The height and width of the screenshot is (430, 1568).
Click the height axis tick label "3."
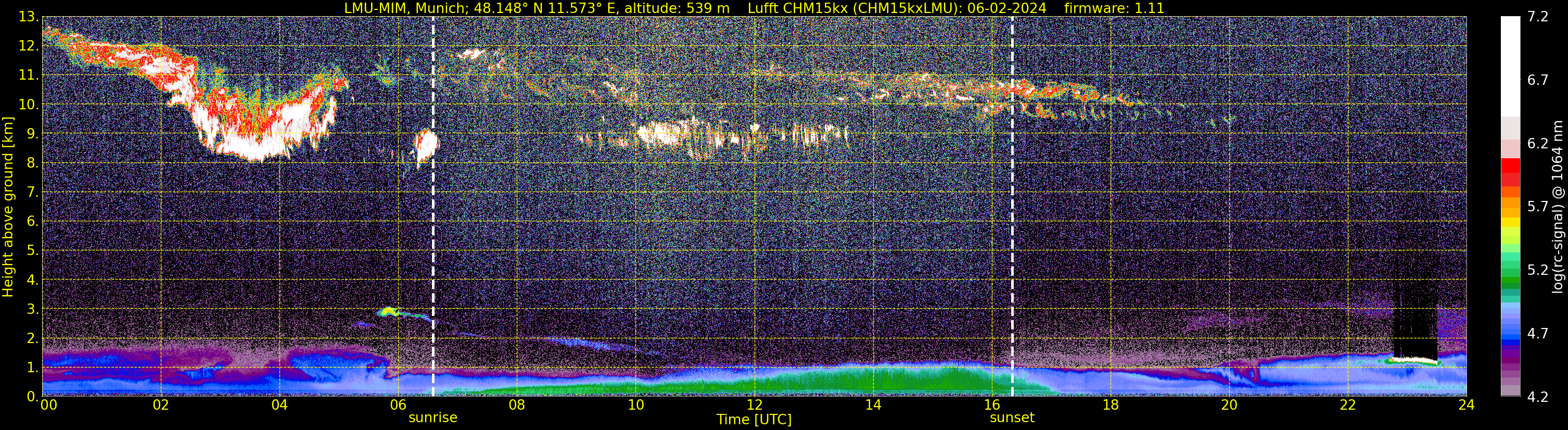(x=33, y=309)
